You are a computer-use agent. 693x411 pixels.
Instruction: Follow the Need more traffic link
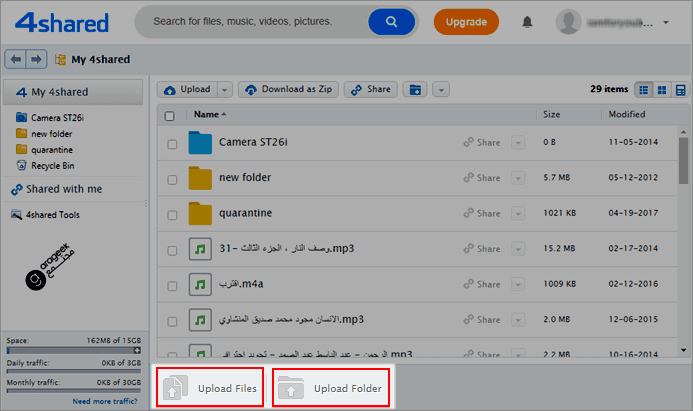pos(105,401)
